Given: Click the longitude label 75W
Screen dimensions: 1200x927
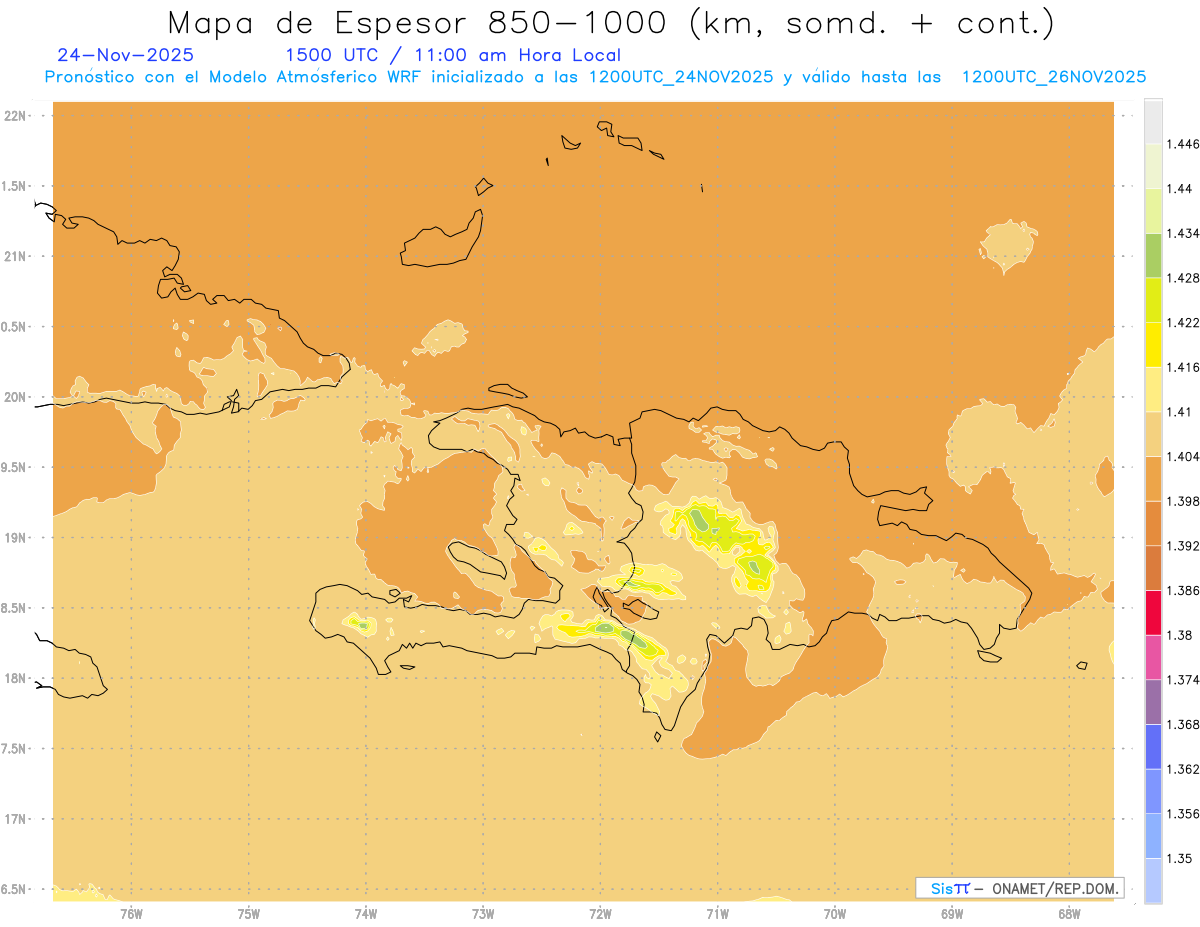Looking at the screenshot, I should tap(249, 913).
